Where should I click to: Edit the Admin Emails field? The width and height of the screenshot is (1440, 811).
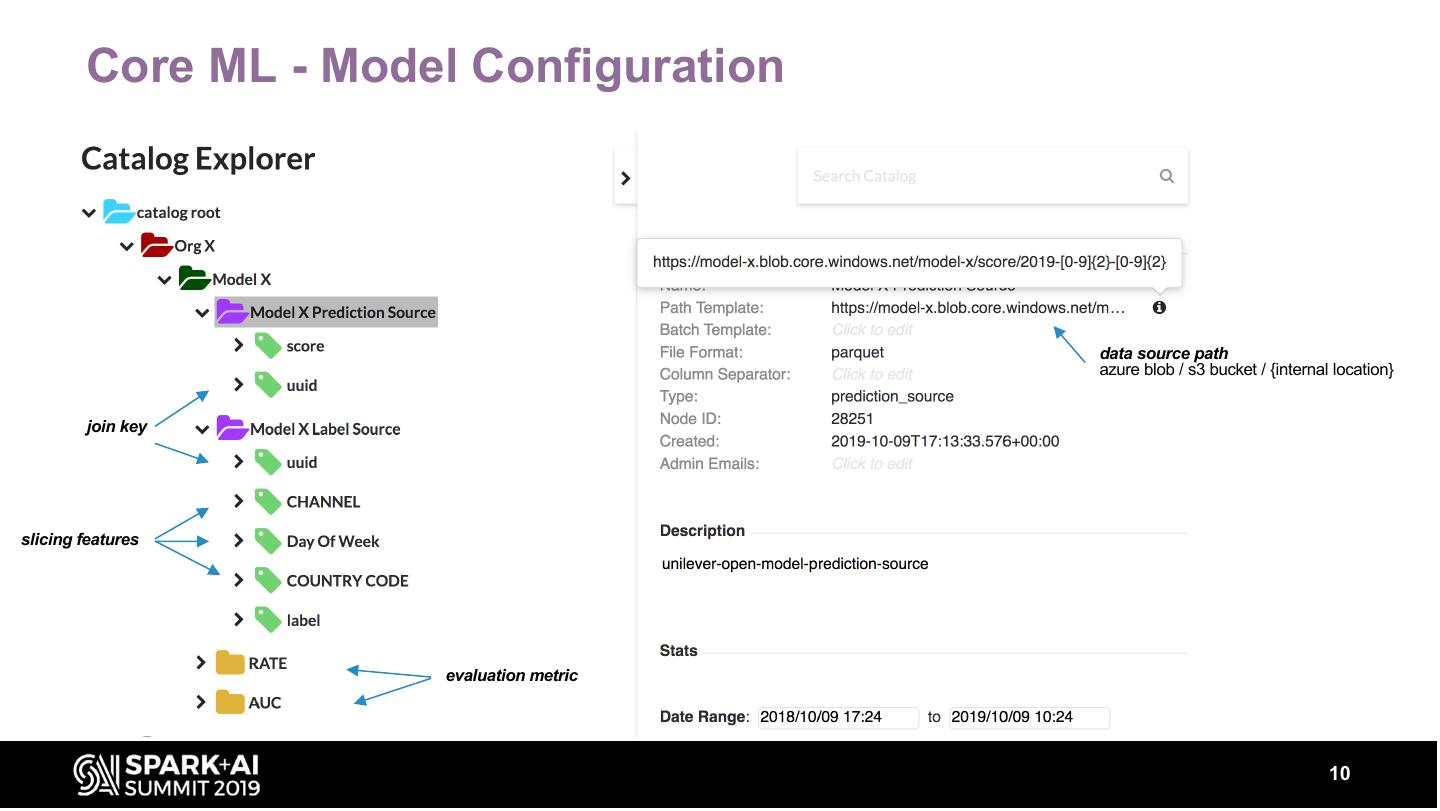pyautogui.click(x=872, y=464)
